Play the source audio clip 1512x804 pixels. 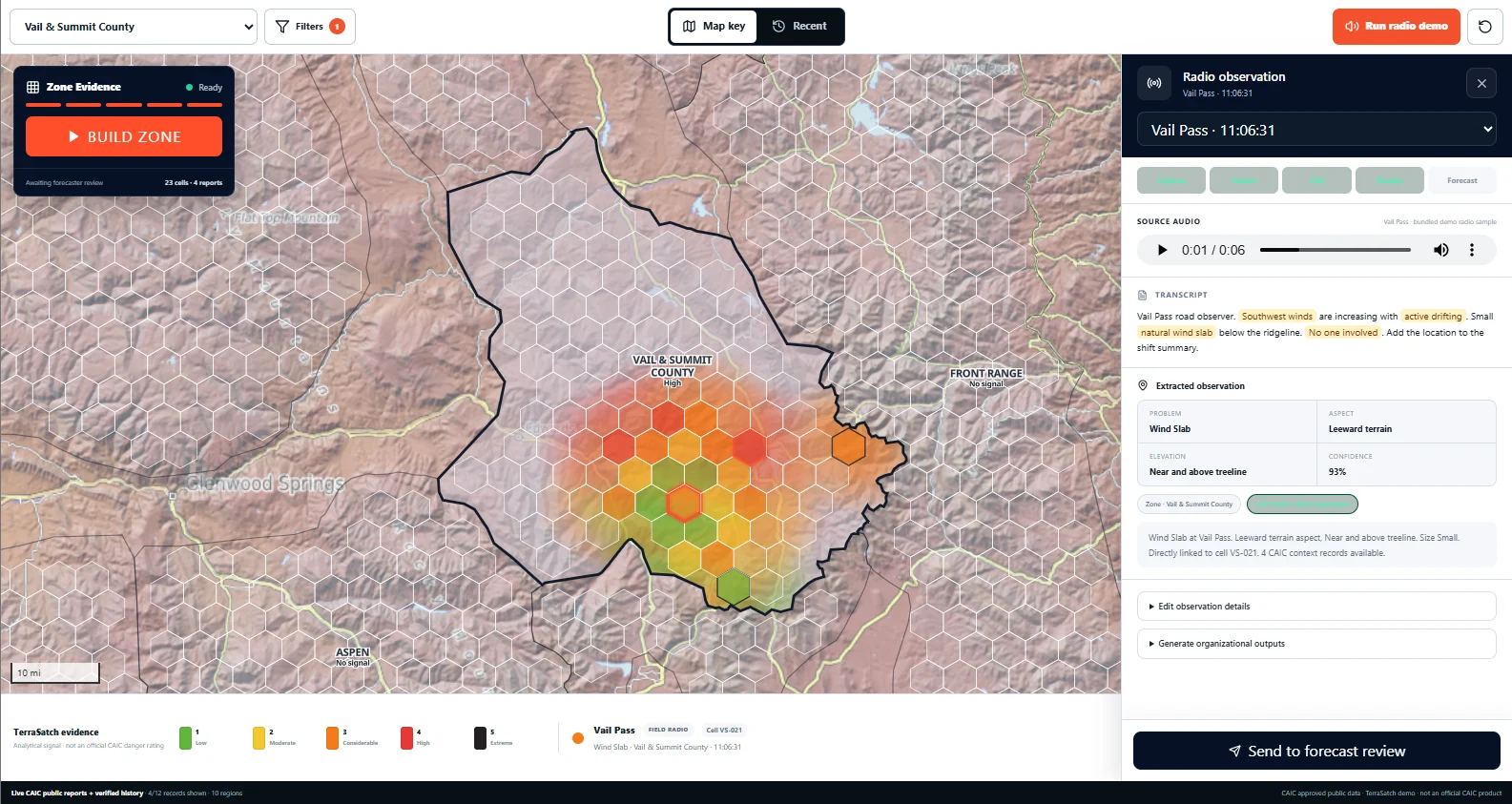1162,250
